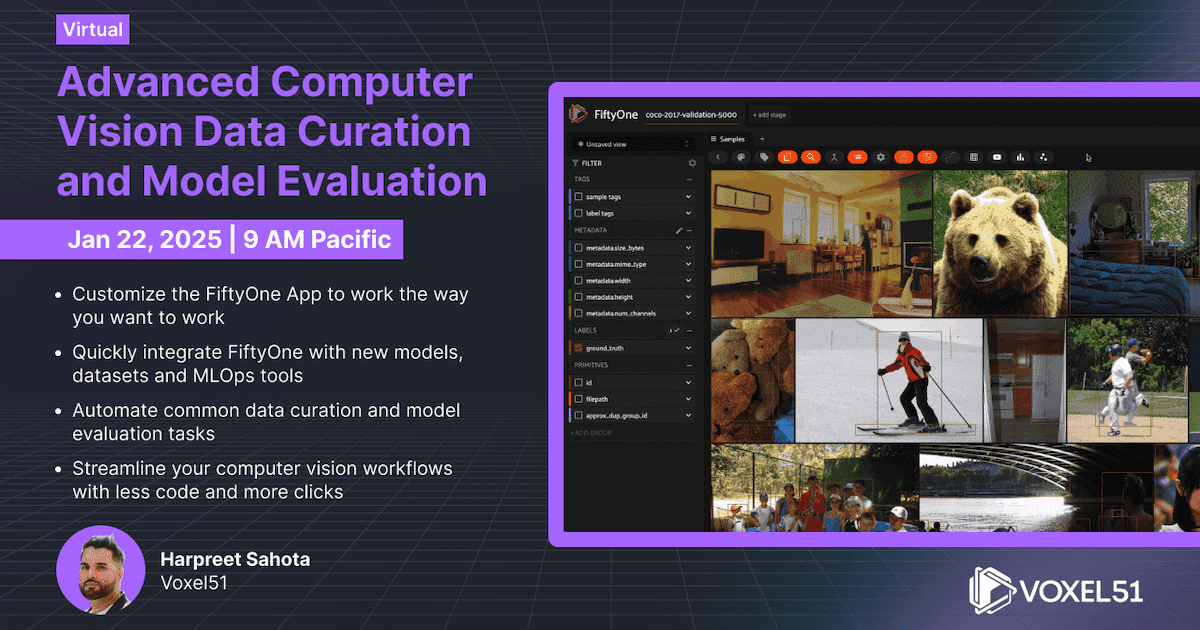The height and width of the screenshot is (630, 1200).
Task: Open the skier sample thumbnail
Action: (x=890, y=380)
